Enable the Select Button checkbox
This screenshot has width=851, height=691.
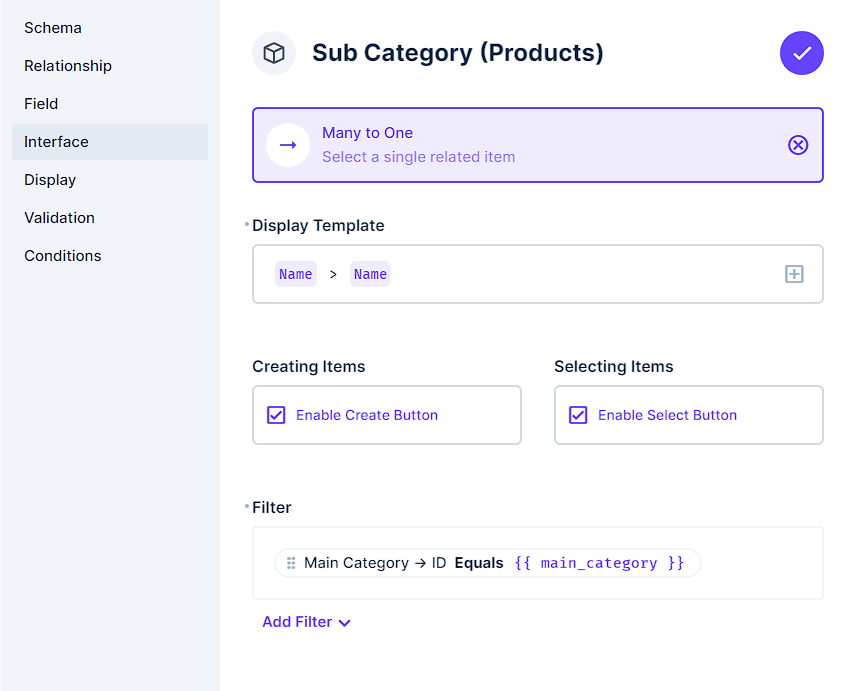pos(578,414)
